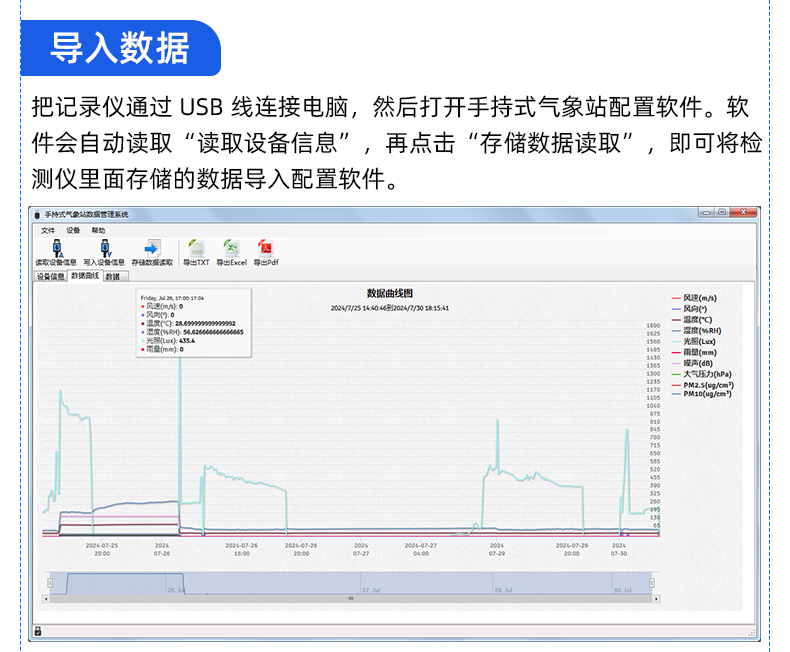790x652 pixels.
Task: Click the horizontal scrollbar below the navigator
Action: click(350, 599)
